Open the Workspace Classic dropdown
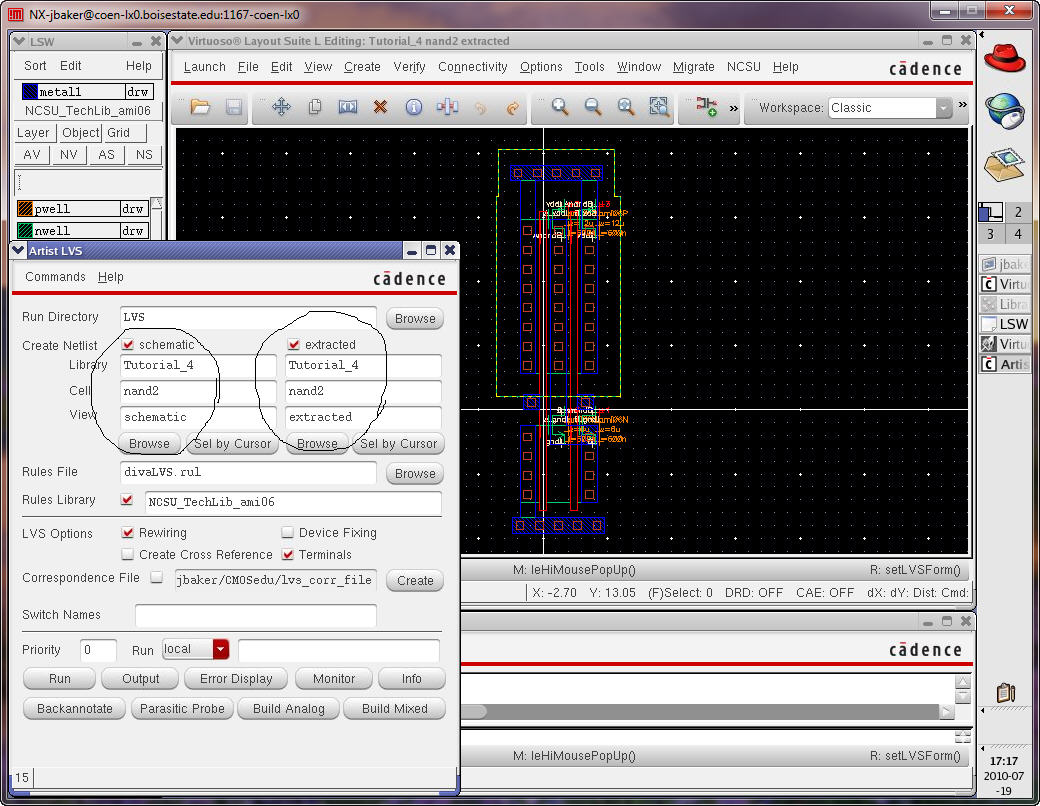Screen dimensions: 1040x806 (x=943, y=108)
